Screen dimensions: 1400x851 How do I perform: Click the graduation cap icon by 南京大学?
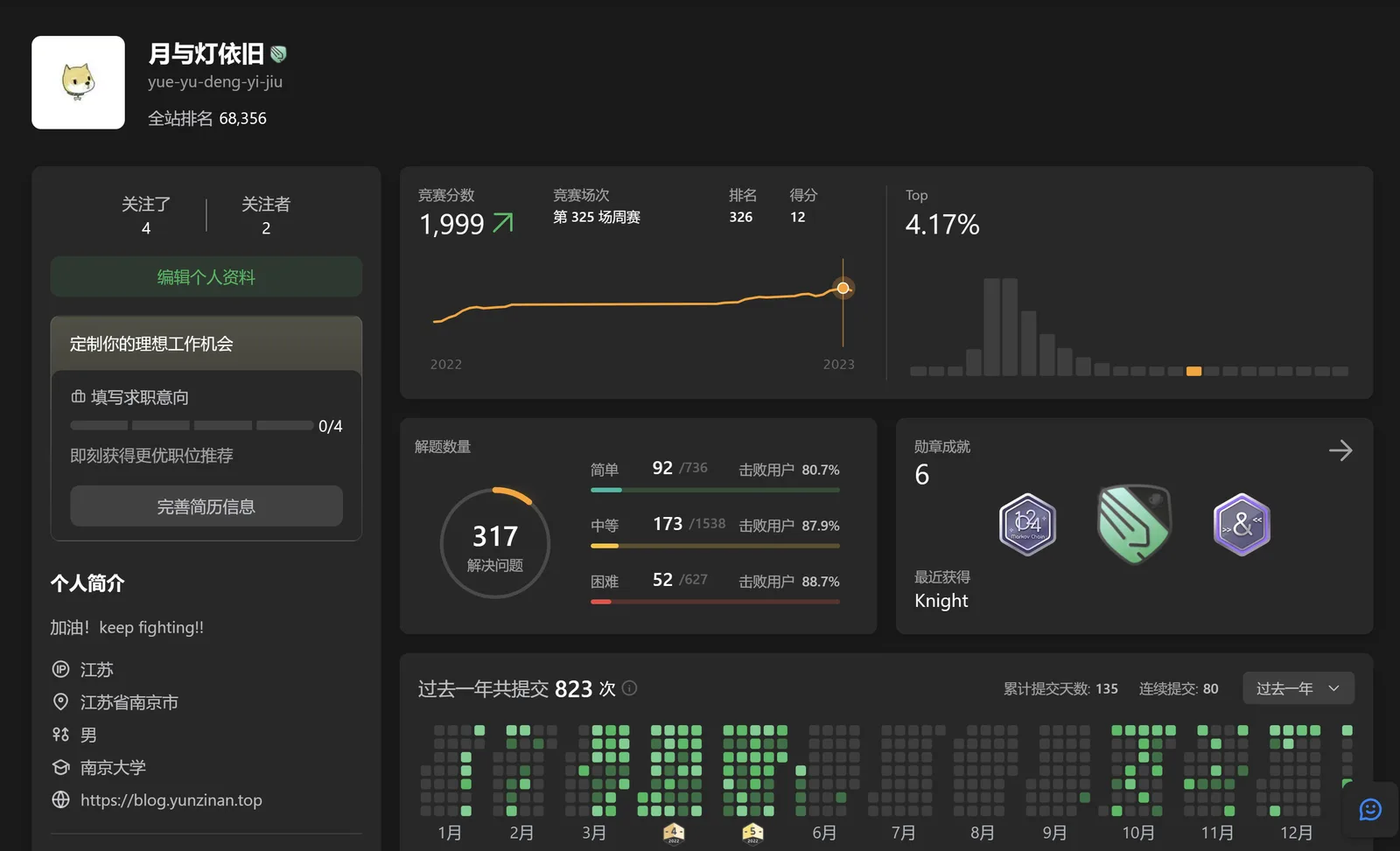(x=60, y=767)
